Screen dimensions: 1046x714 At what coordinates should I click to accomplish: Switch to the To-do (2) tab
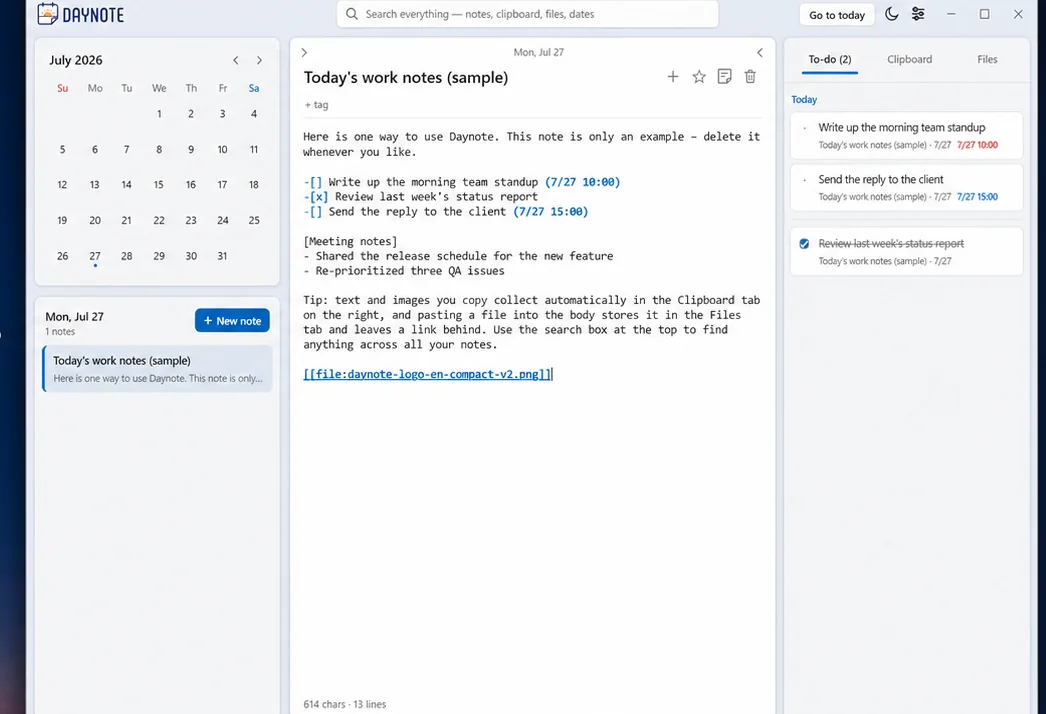click(x=829, y=59)
